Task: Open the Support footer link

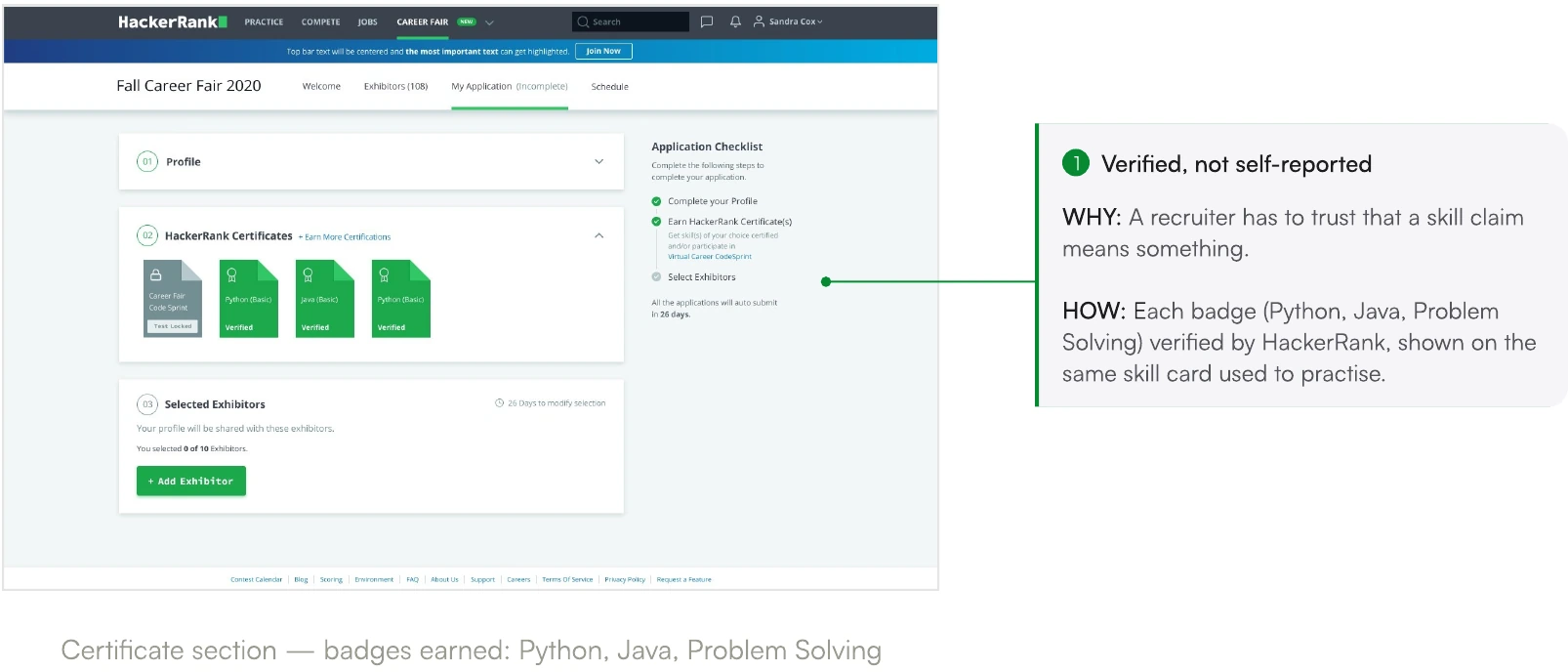Action: point(482,579)
